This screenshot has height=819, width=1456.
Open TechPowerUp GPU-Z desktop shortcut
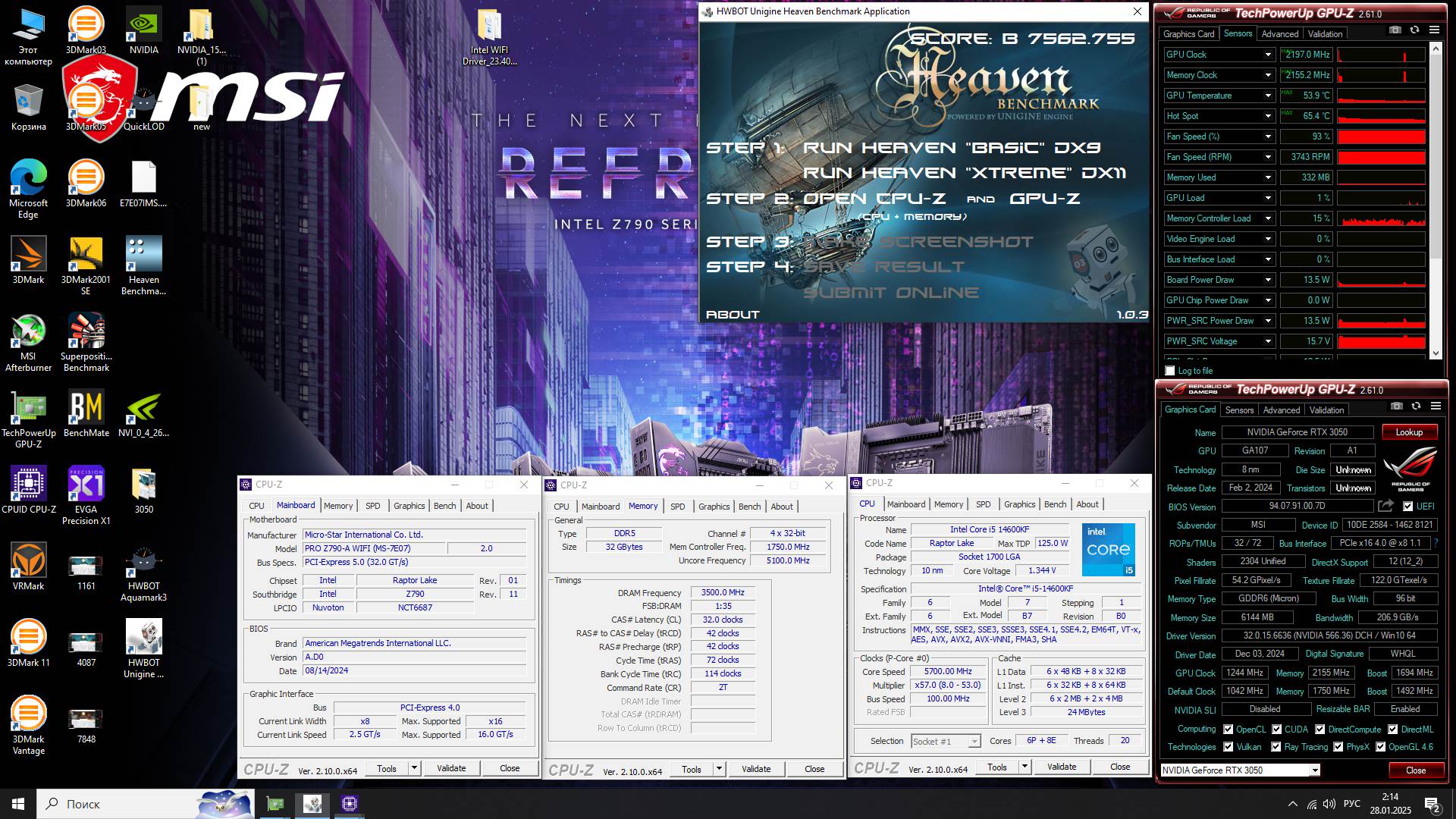point(28,419)
